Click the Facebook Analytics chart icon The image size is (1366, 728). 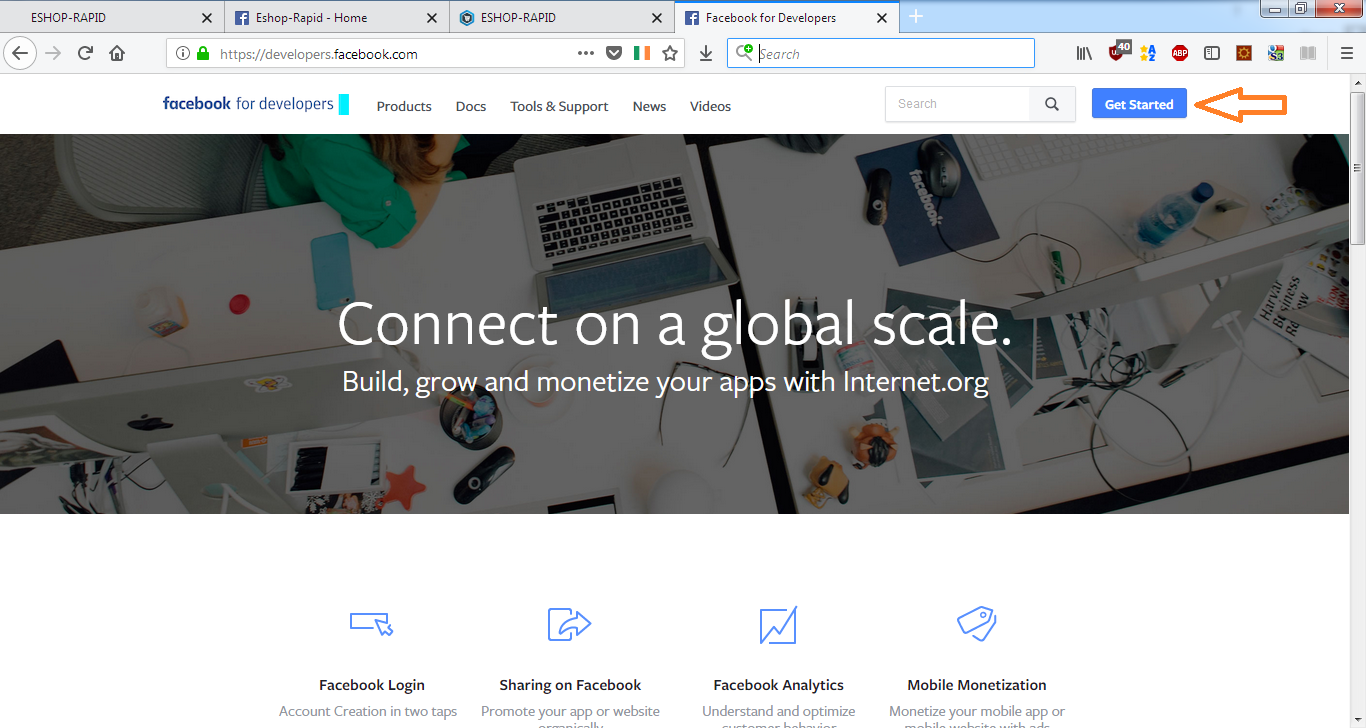tap(778, 624)
